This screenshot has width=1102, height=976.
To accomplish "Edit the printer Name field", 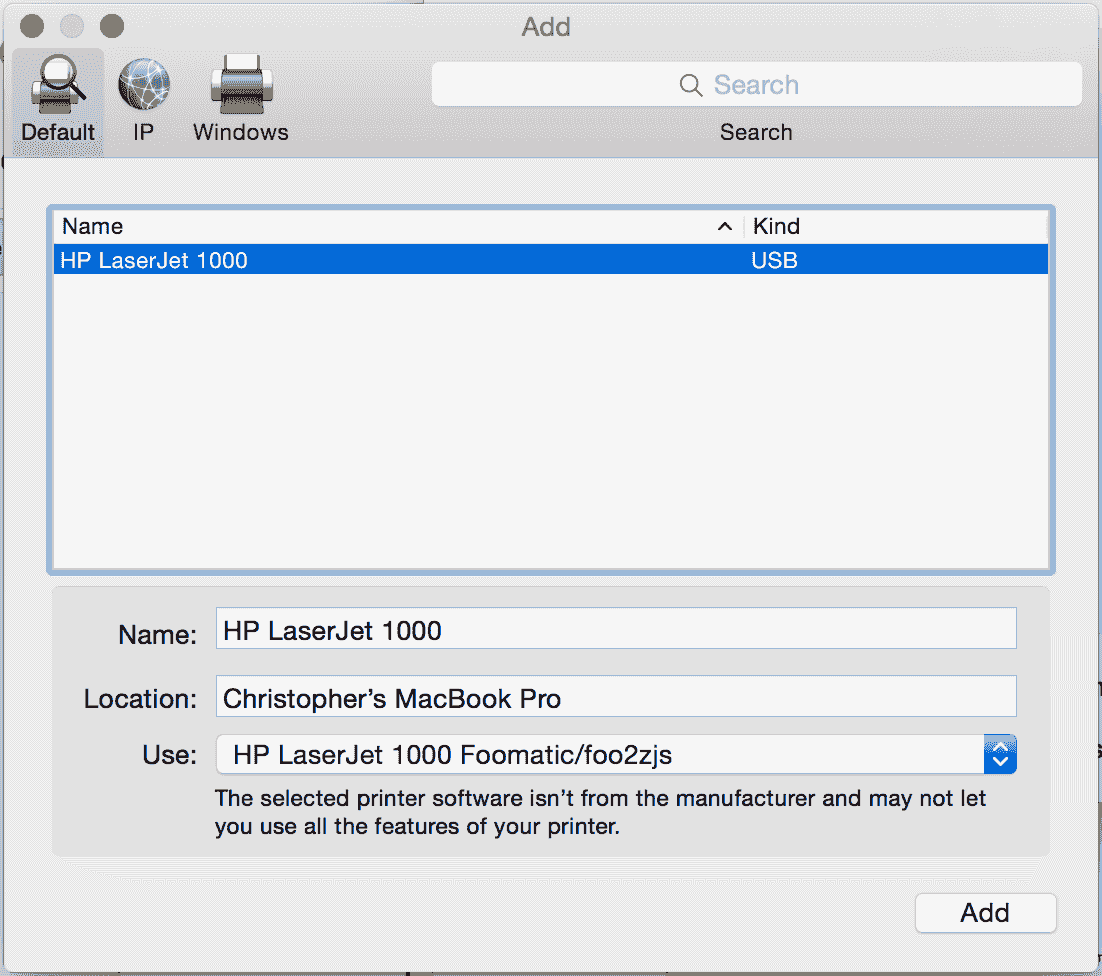I will click(x=615, y=627).
